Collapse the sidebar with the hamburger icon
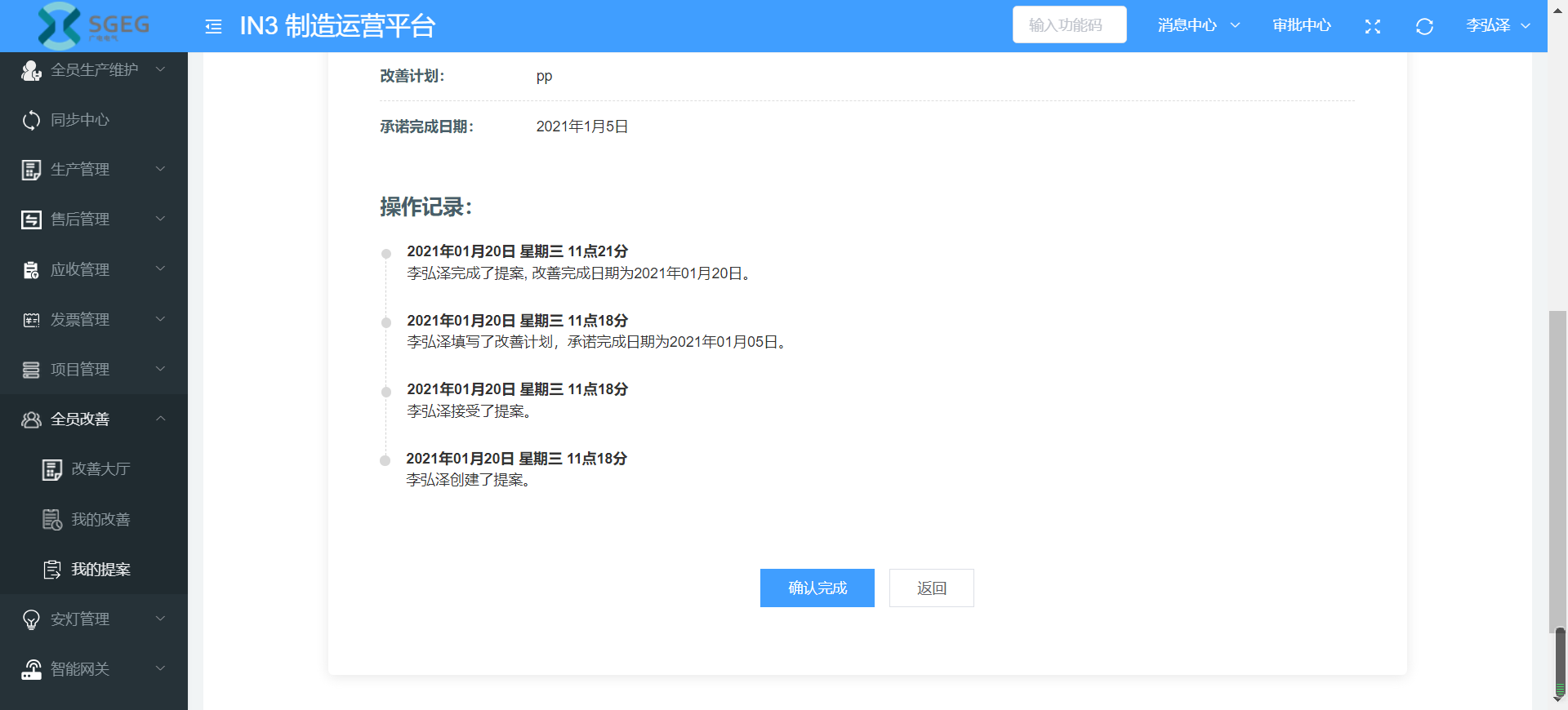 pos(213,27)
